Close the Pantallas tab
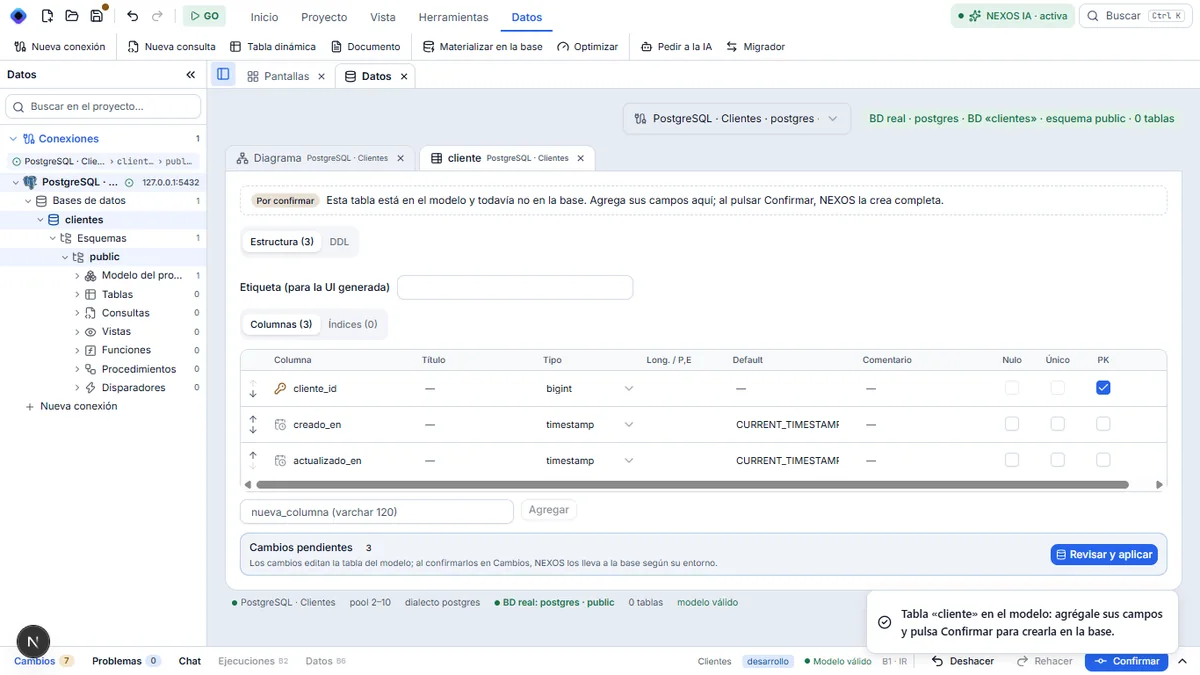 click(321, 76)
